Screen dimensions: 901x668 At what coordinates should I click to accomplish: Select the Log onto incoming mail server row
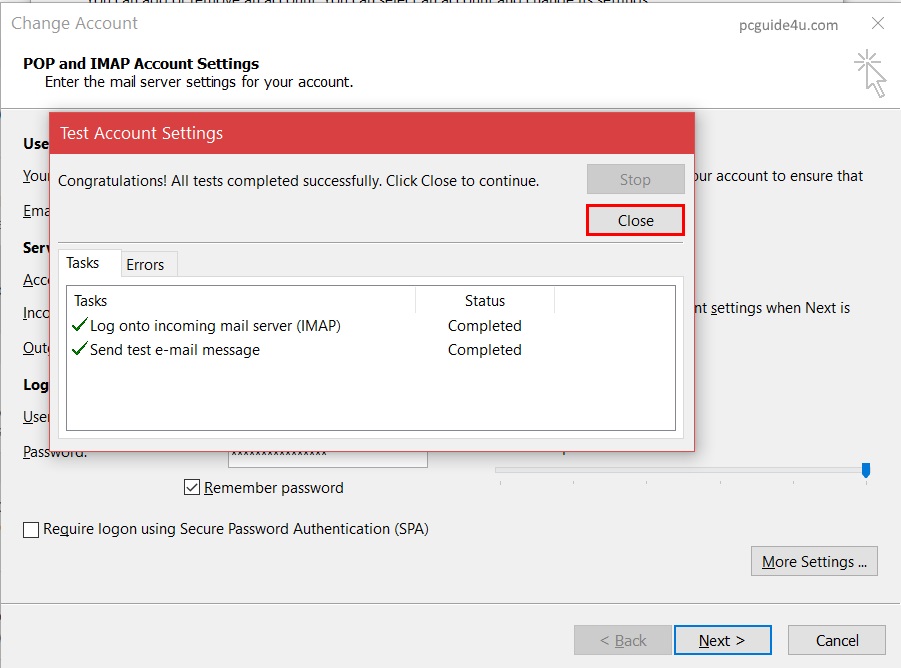point(215,326)
